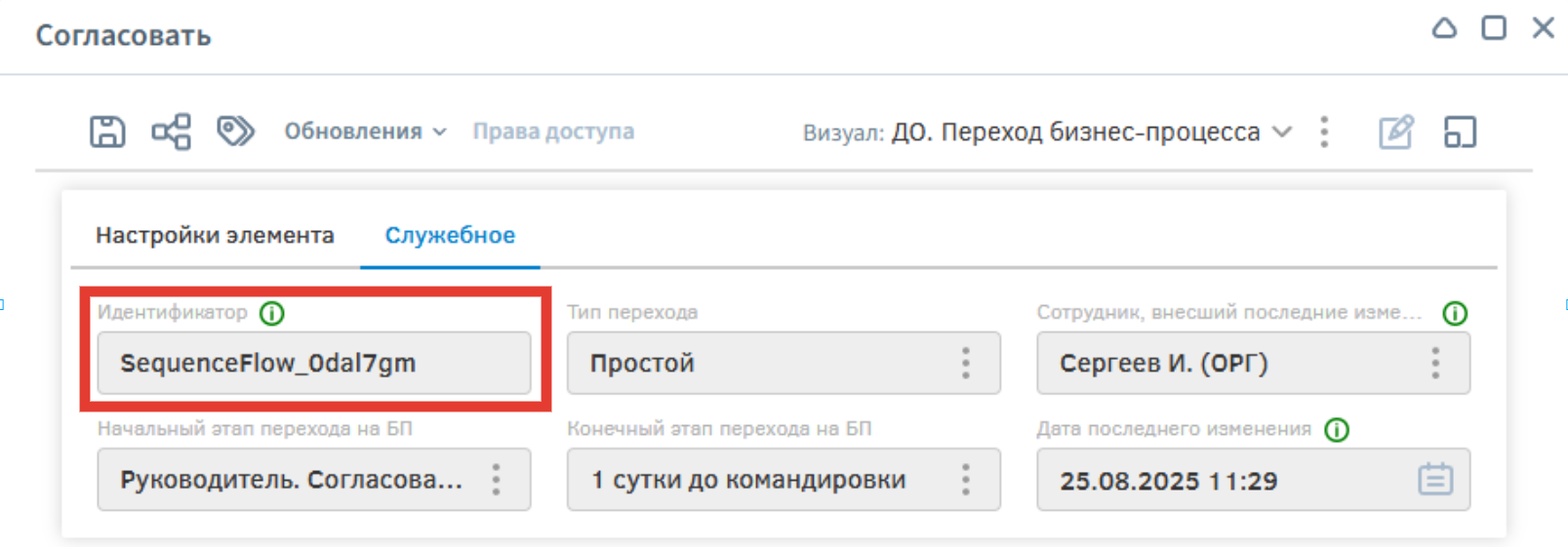The image size is (1568, 547).
Task: Open three-dots menu of Простой field
Action: 966,363
